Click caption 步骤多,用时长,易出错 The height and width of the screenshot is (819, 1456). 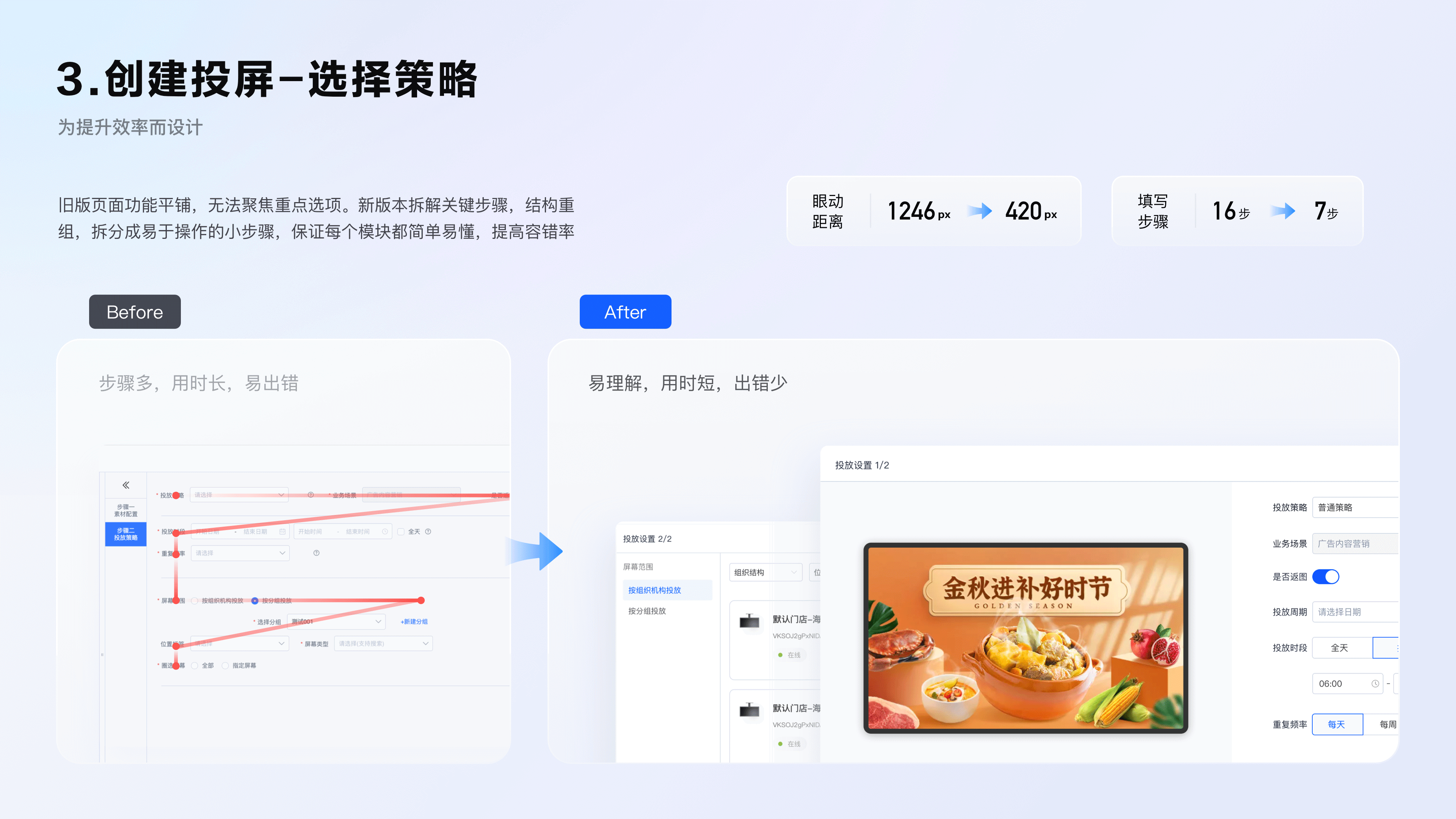pyautogui.click(x=198, y=383)
